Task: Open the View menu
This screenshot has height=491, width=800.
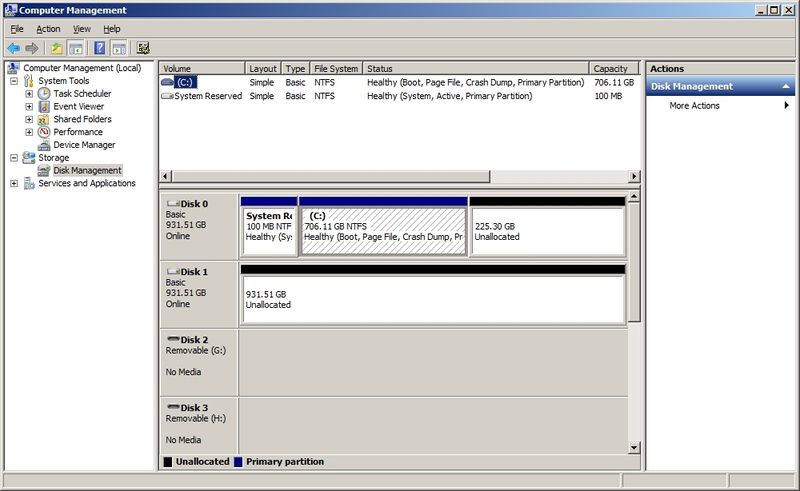Action: [82, 29]
